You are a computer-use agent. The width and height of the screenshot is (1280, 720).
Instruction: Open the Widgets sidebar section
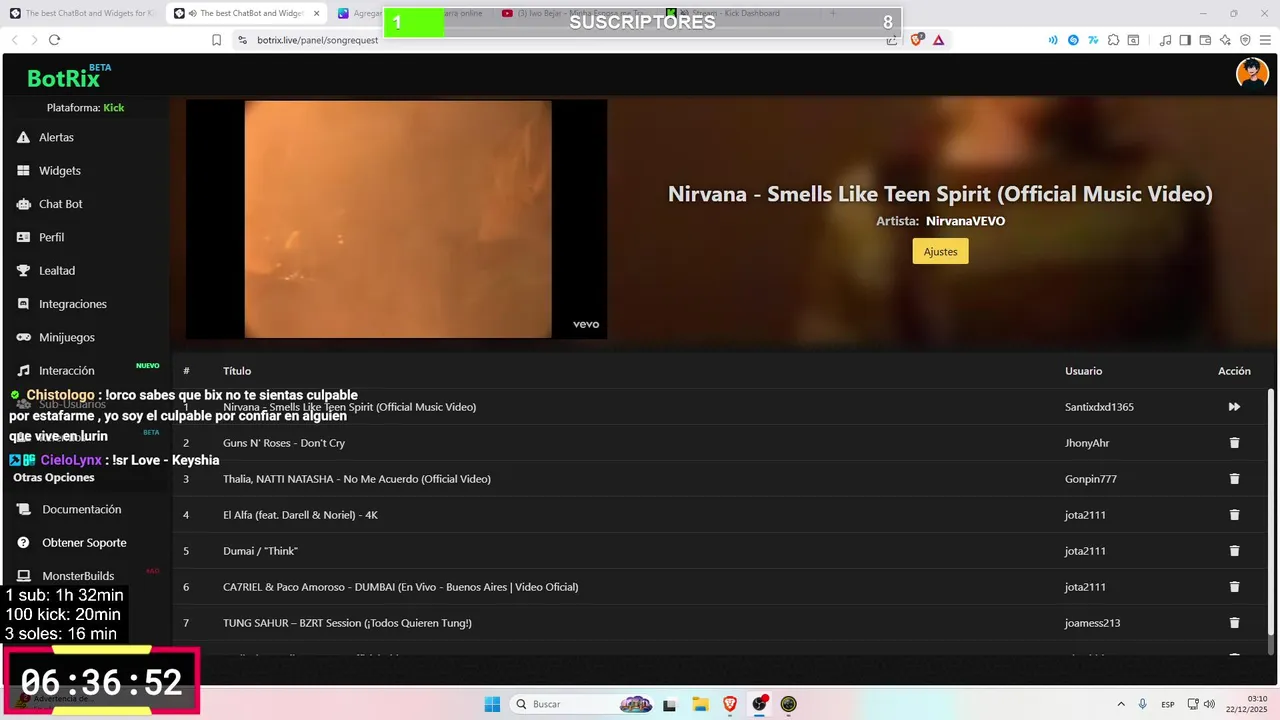click(59, 171)
